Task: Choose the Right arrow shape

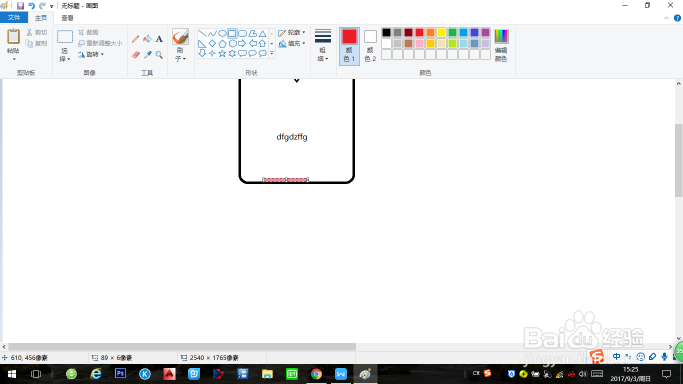Action: coord(242,44)
